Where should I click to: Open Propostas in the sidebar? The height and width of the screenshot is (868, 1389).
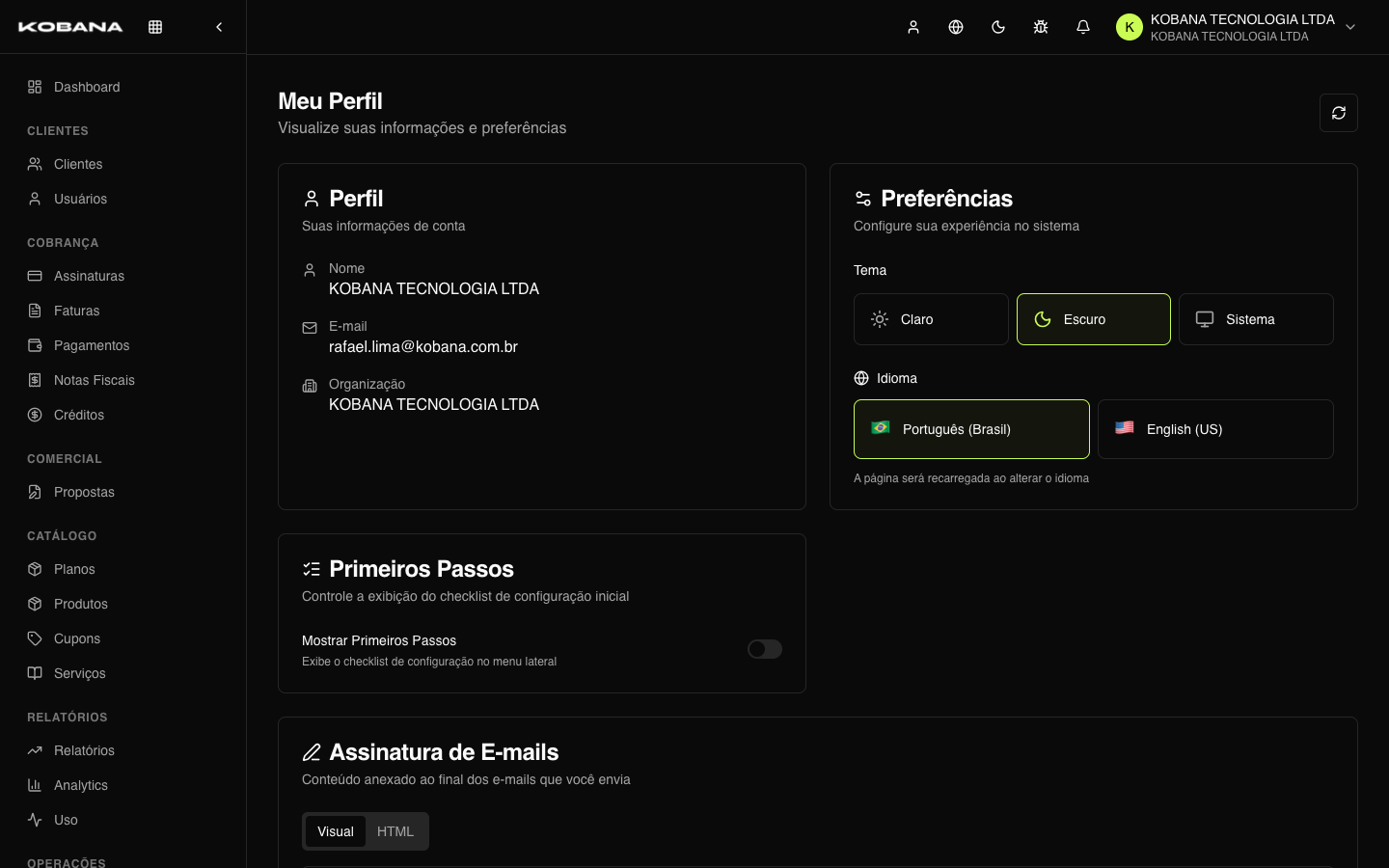point(123,492)
